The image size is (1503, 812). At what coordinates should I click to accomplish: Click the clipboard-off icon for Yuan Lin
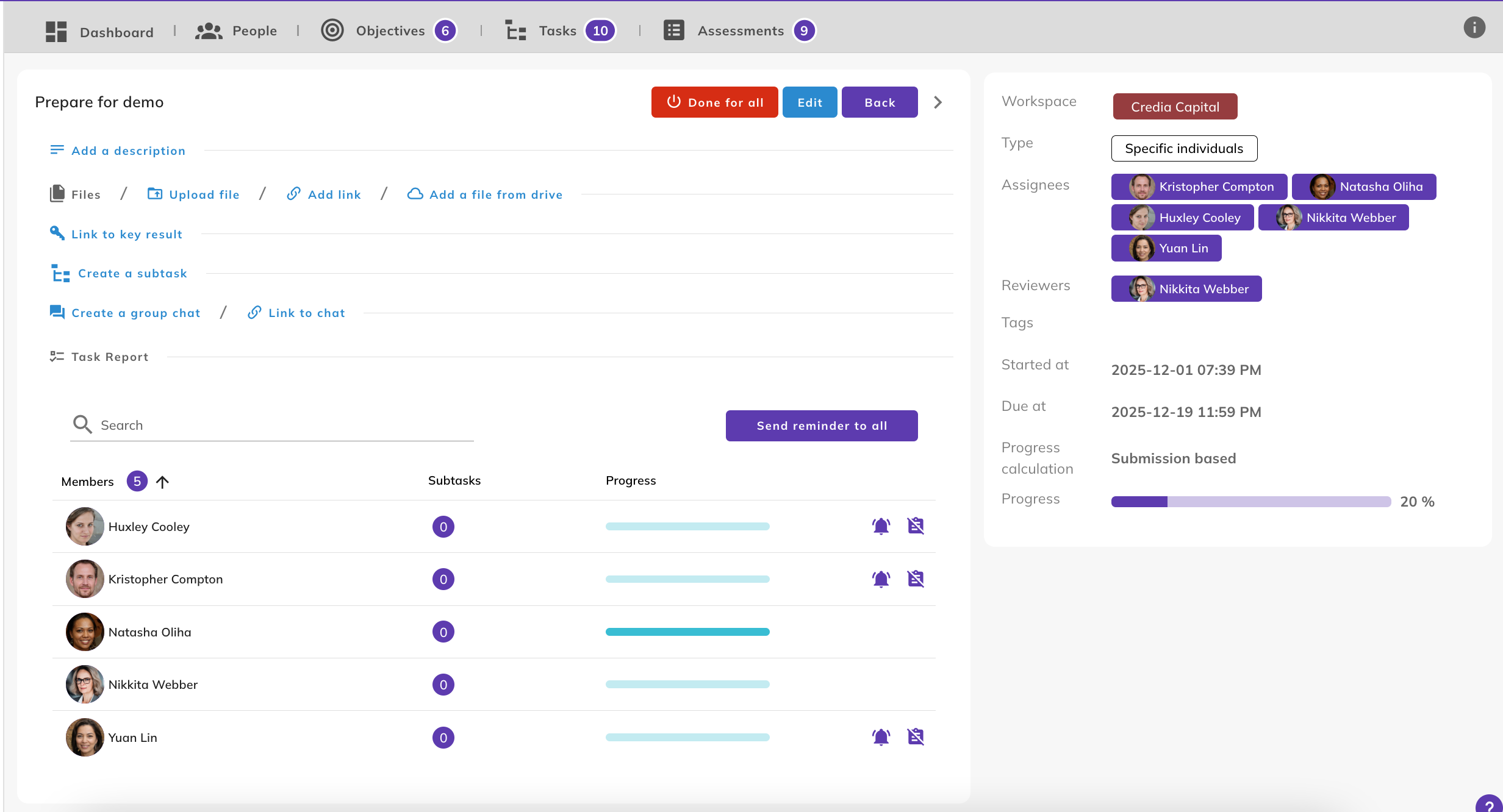tap(916, 737)
